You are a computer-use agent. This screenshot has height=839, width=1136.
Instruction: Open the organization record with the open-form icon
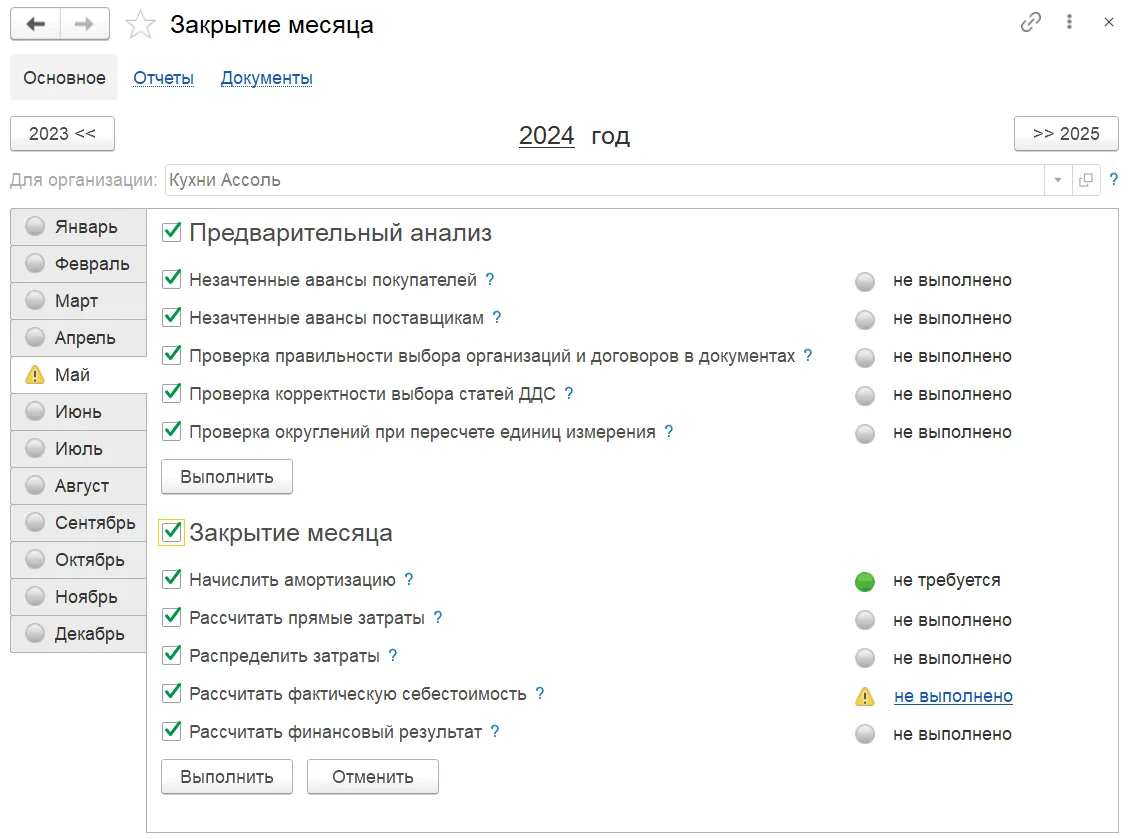click(x=1085, y=180)
